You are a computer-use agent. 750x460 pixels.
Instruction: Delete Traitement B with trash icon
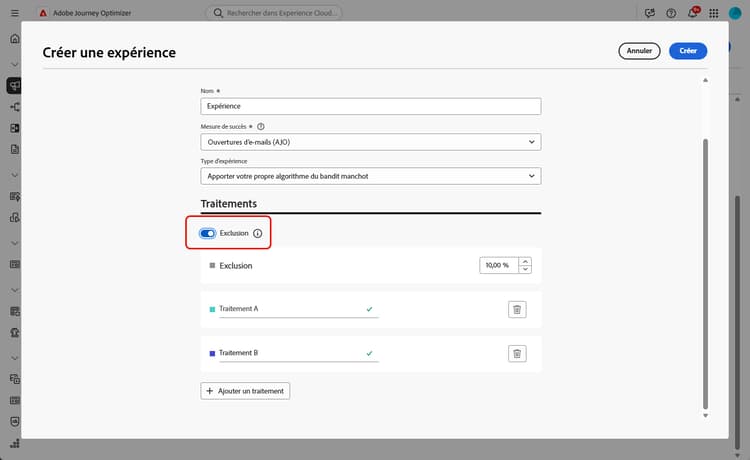[517, 353]
